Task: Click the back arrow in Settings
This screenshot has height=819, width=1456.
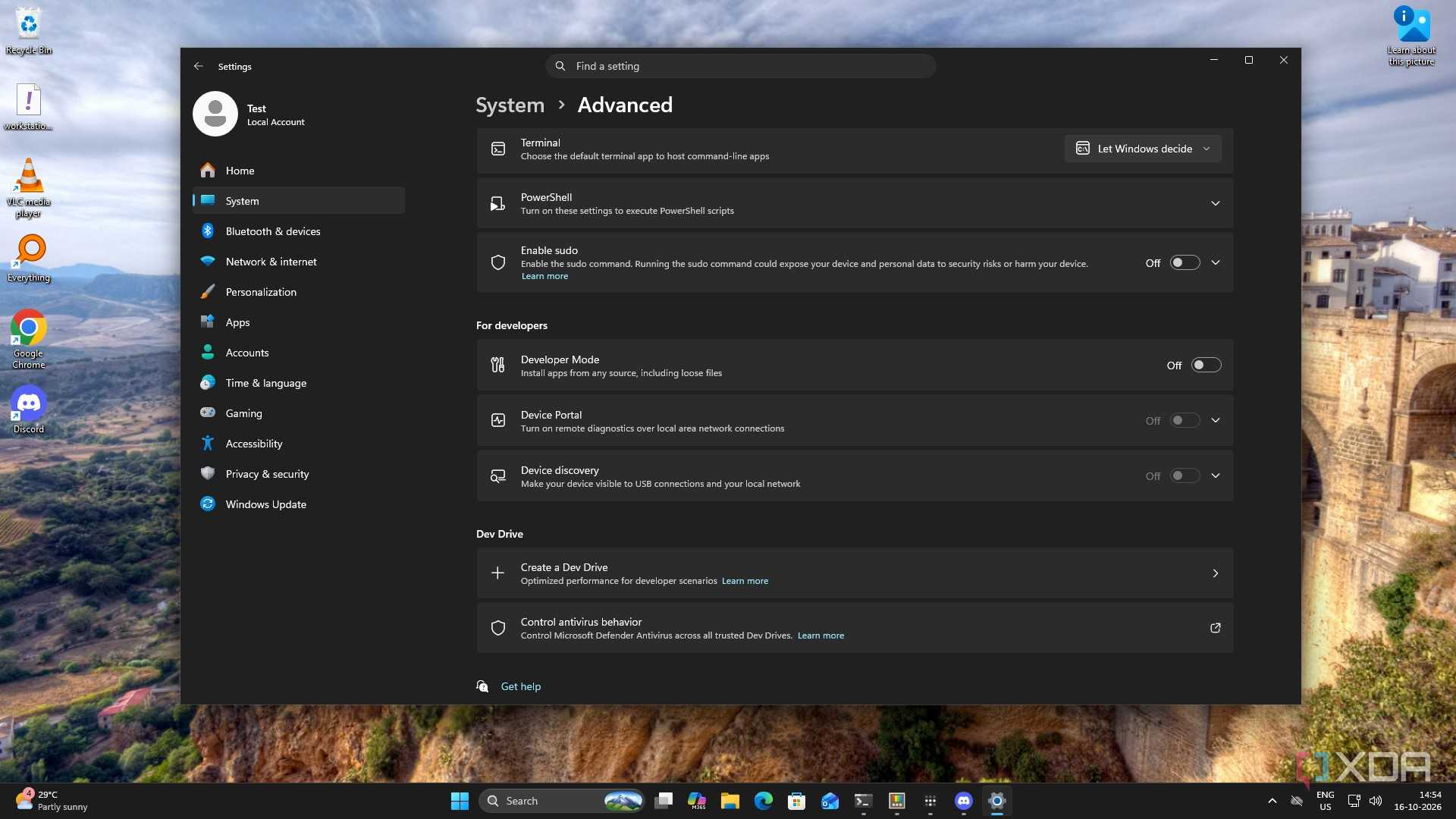Action: [x=198, y=66]
